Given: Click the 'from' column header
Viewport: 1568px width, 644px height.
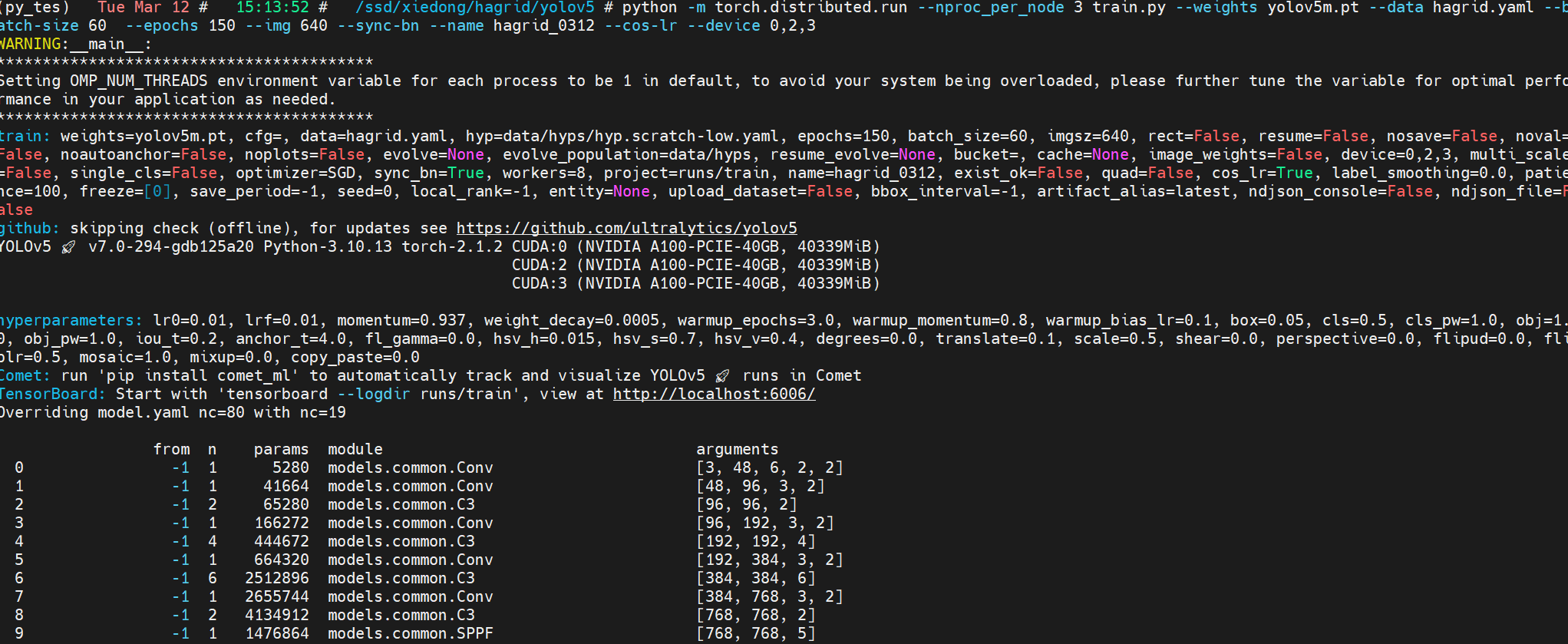Looking at the screenshot, I should [x=172, y=449].
